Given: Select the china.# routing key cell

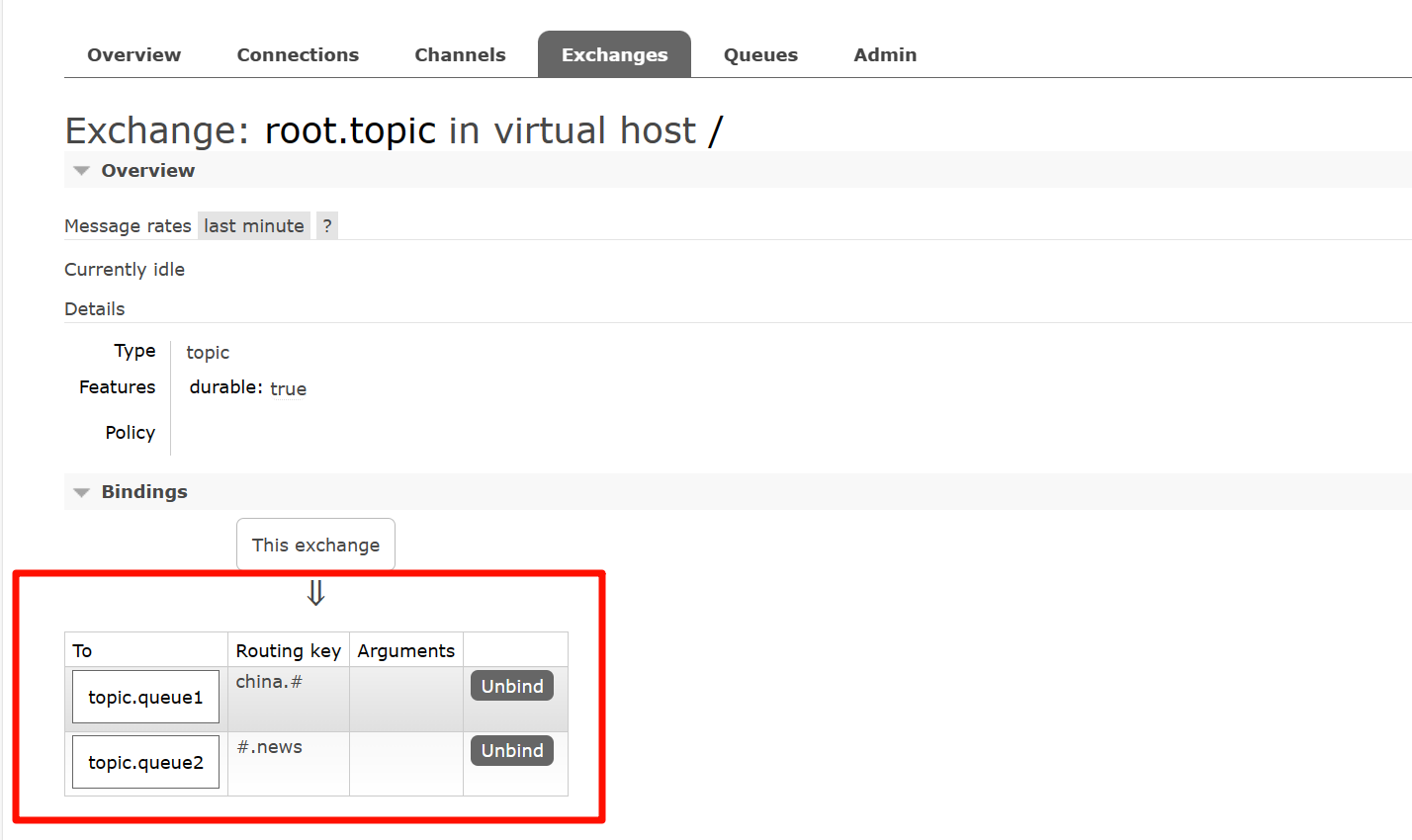Looking at the screenshot, I should pyautogui.click(x=269, y=682).
